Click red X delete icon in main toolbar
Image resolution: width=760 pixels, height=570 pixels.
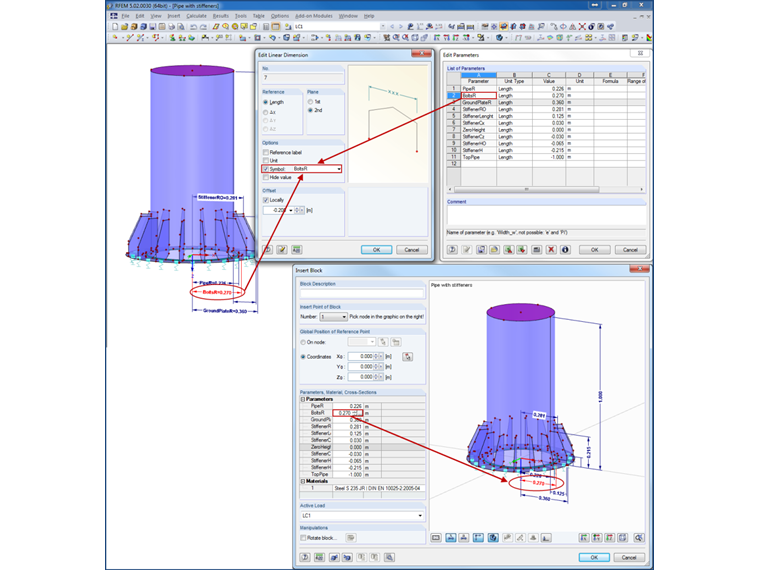pyautogui.click(x=582, y=27)
